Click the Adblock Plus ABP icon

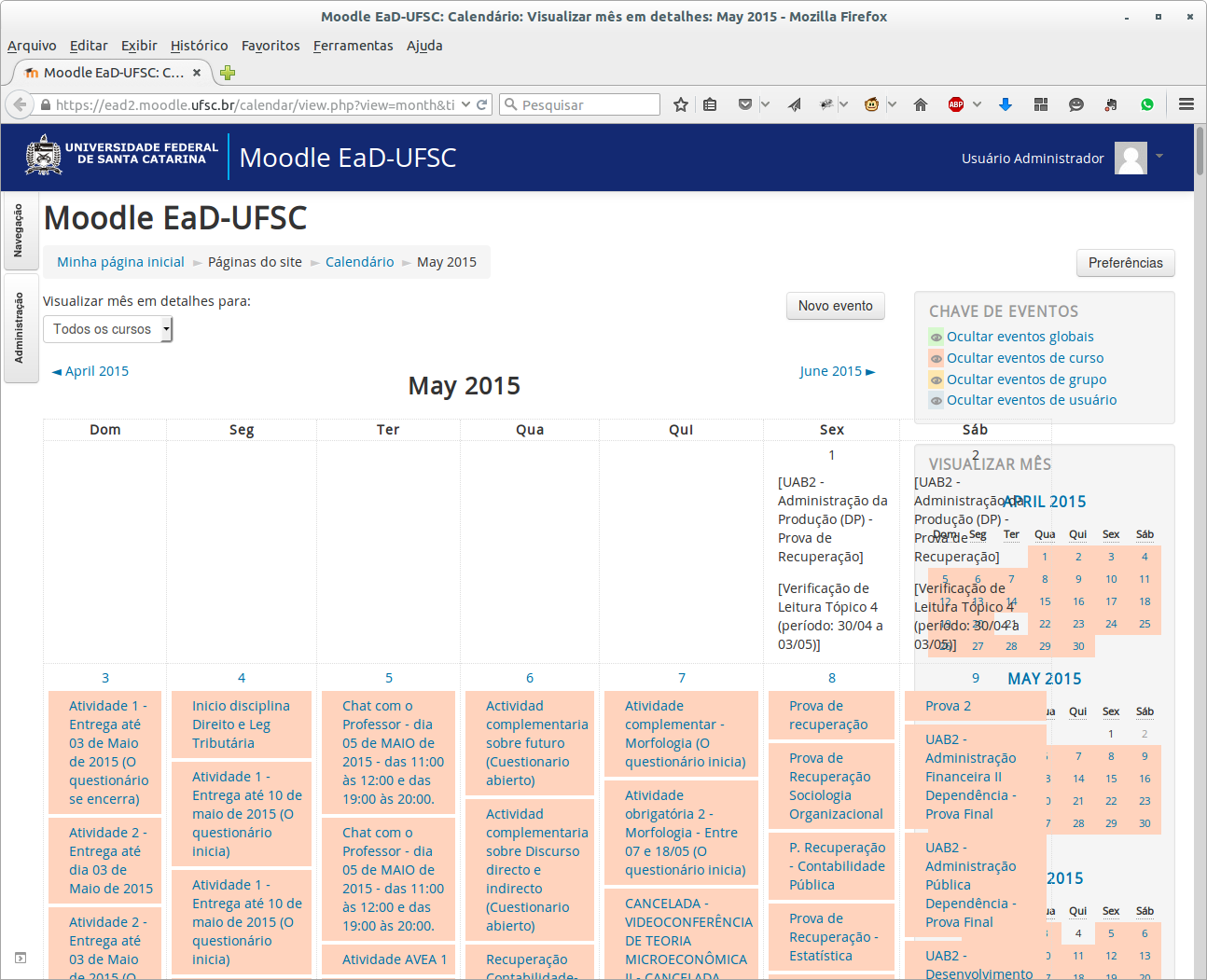956,104
